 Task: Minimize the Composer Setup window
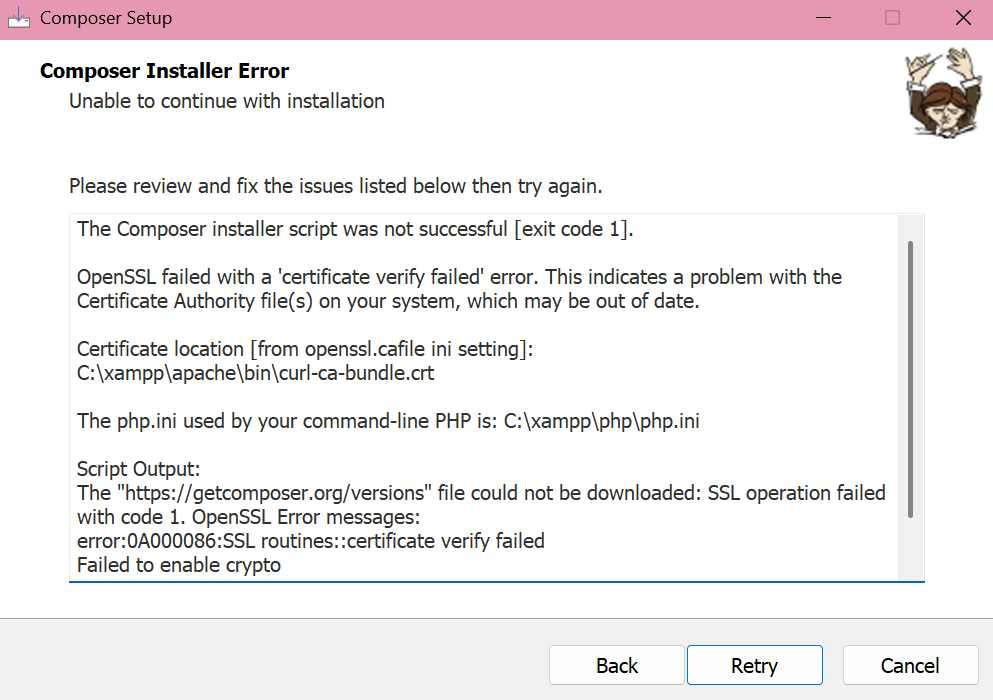click(823, 18)
